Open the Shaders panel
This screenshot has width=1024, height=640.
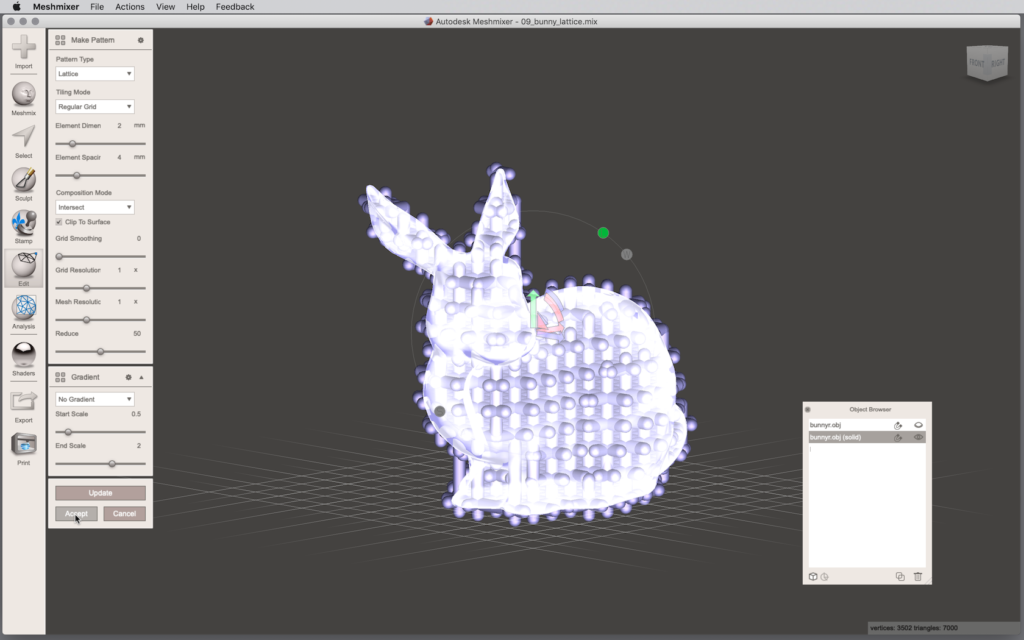pos(23,355)
